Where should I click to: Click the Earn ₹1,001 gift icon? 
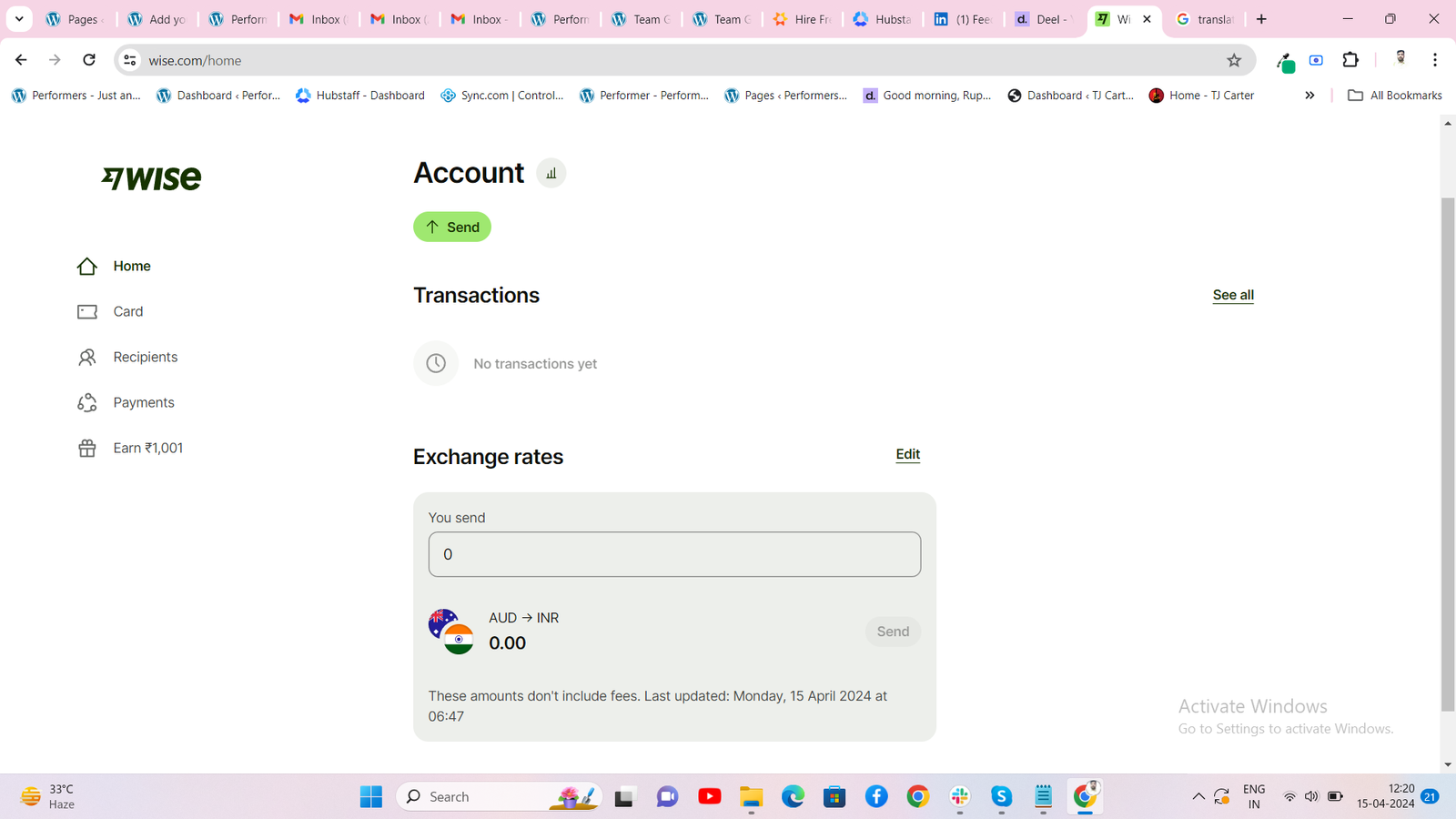87,448
